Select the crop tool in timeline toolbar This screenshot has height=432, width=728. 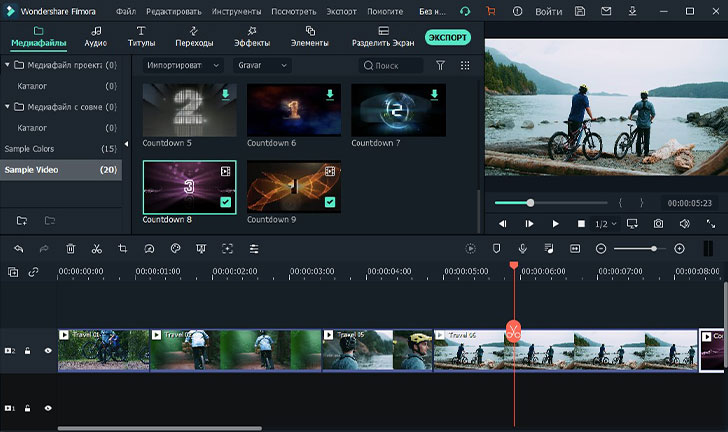pos(122,248)
